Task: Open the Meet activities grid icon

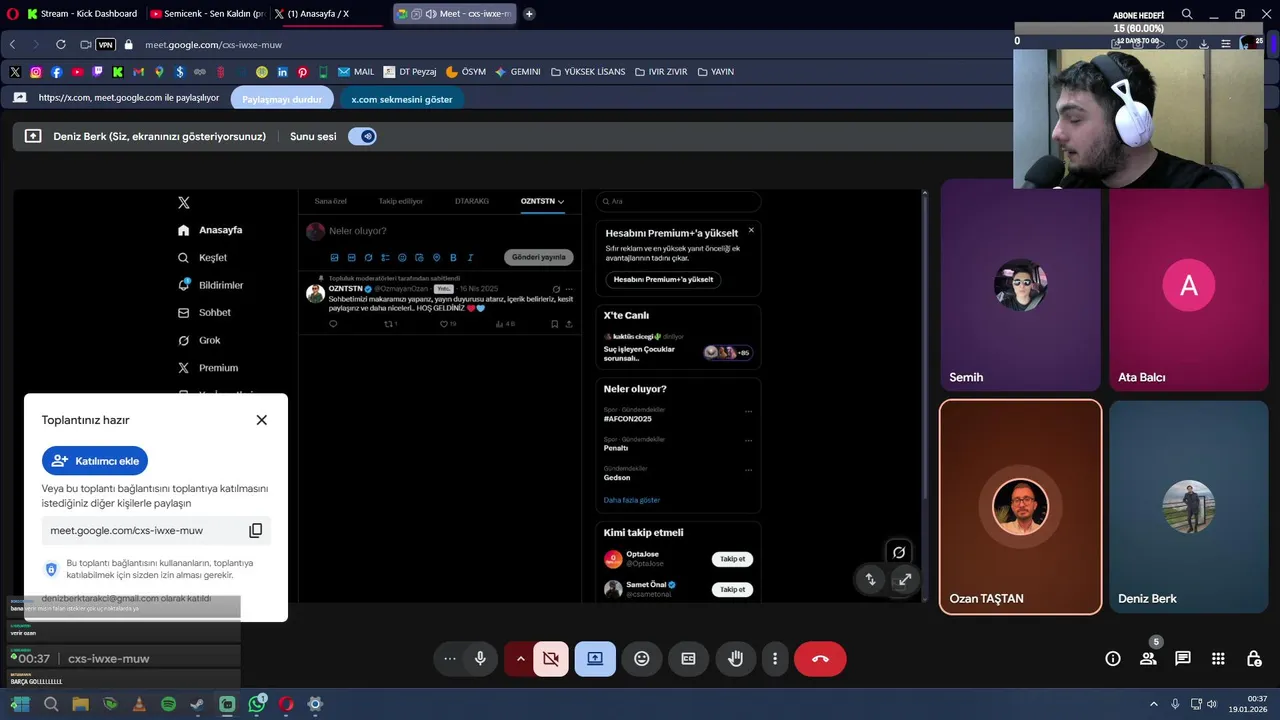Action: [1218, 659]
